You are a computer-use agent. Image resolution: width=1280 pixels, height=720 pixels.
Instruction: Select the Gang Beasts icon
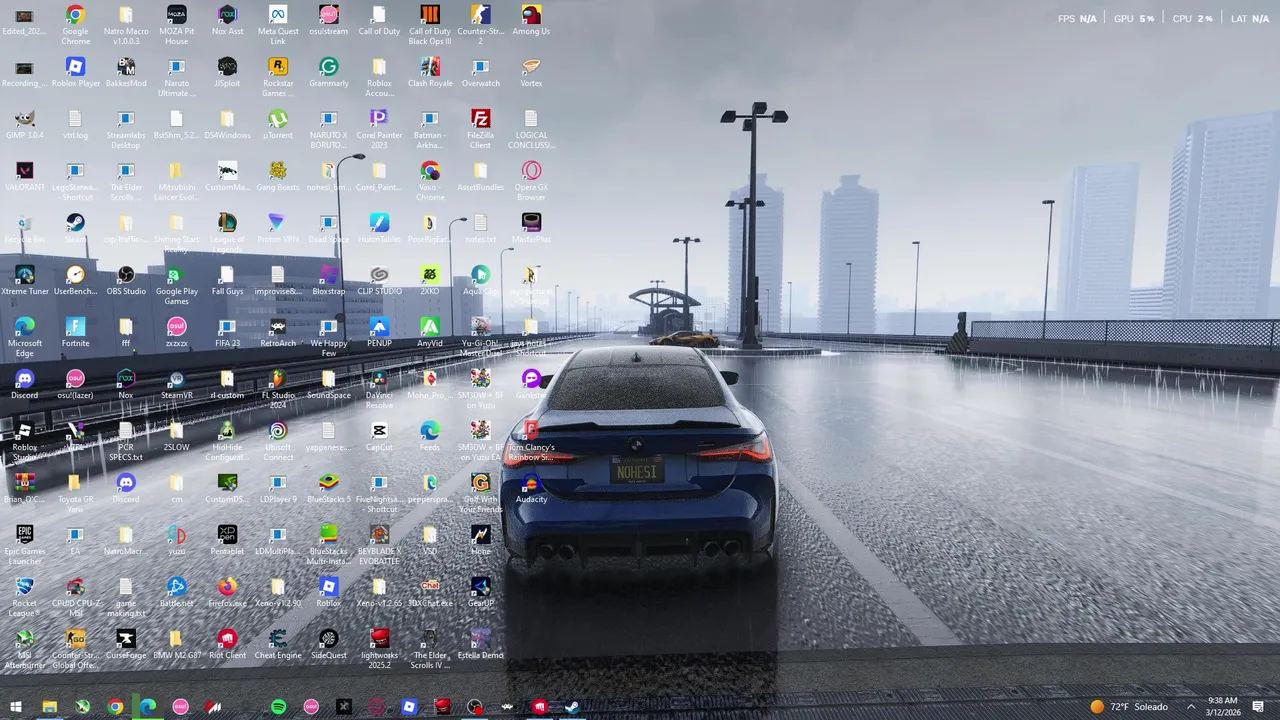click(x=278, y=176)
